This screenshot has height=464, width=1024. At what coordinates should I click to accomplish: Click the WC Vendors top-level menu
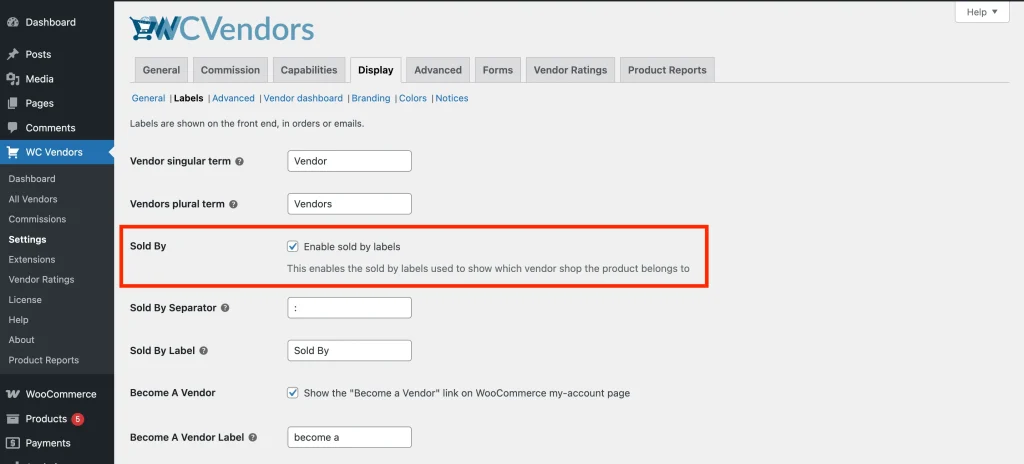coord(57,152)
